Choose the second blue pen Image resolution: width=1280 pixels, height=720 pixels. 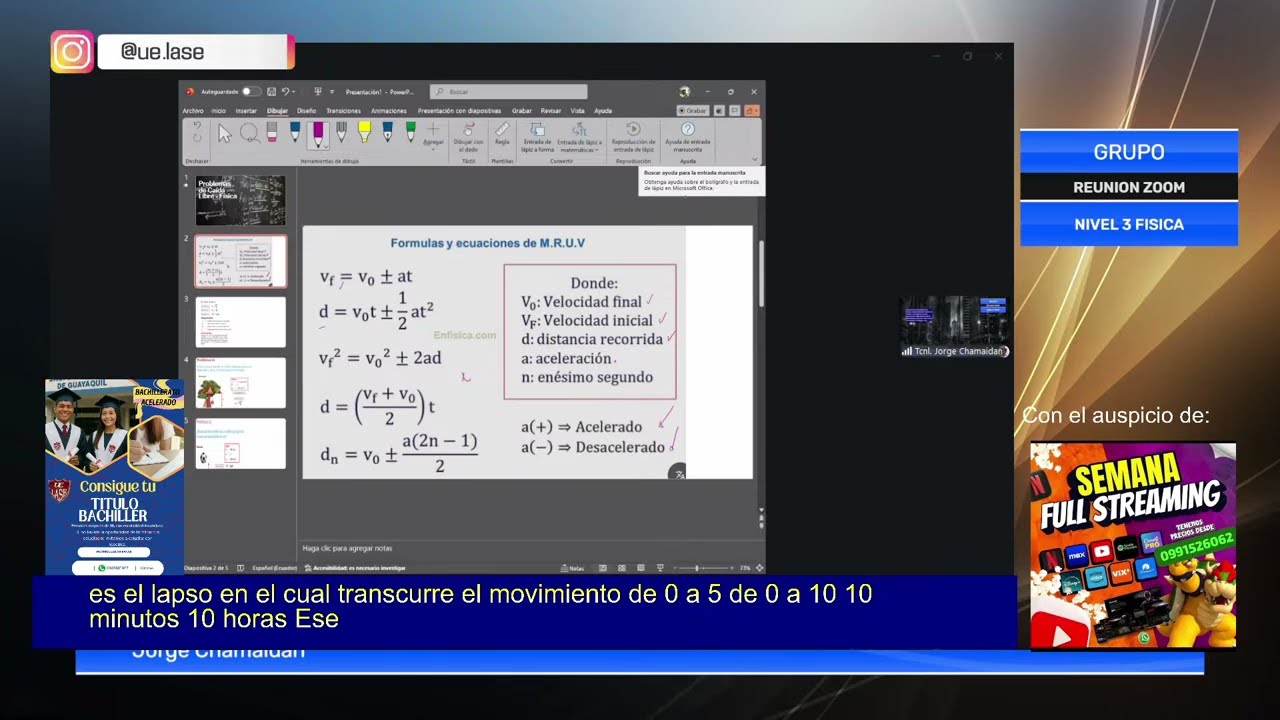387,133
